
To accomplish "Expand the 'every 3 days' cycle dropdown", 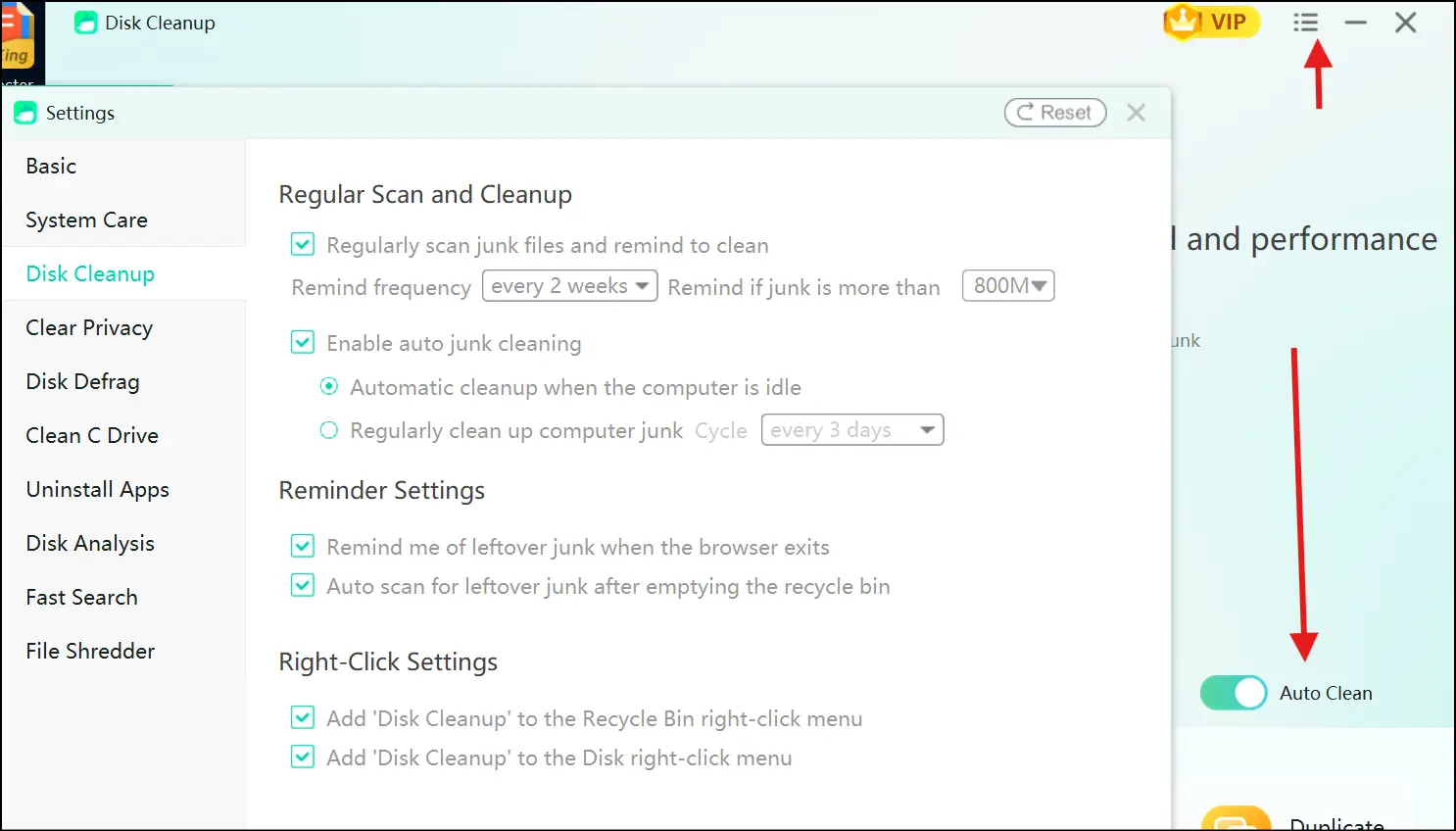I will (850, 429).
